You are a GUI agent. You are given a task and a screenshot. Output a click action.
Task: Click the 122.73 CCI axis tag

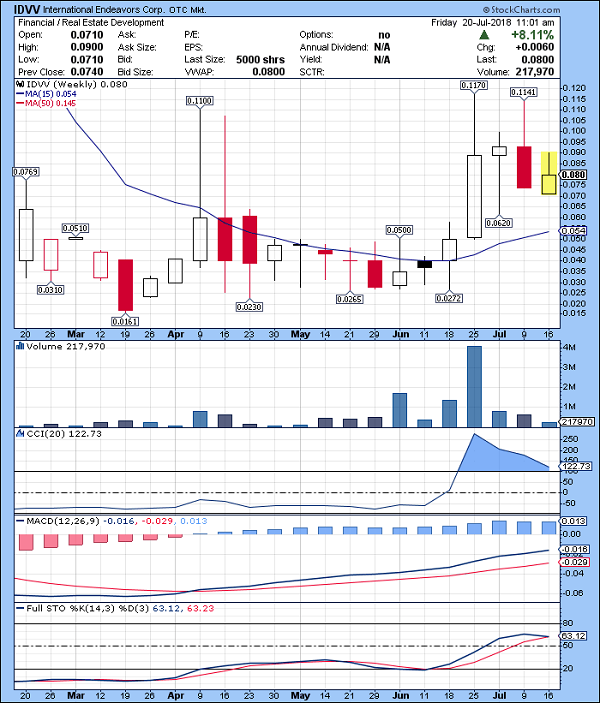[576, 466]
